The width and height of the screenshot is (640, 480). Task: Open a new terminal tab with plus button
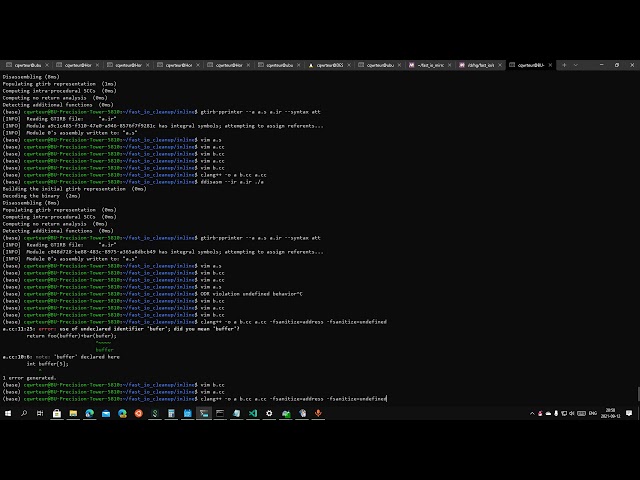564,65
